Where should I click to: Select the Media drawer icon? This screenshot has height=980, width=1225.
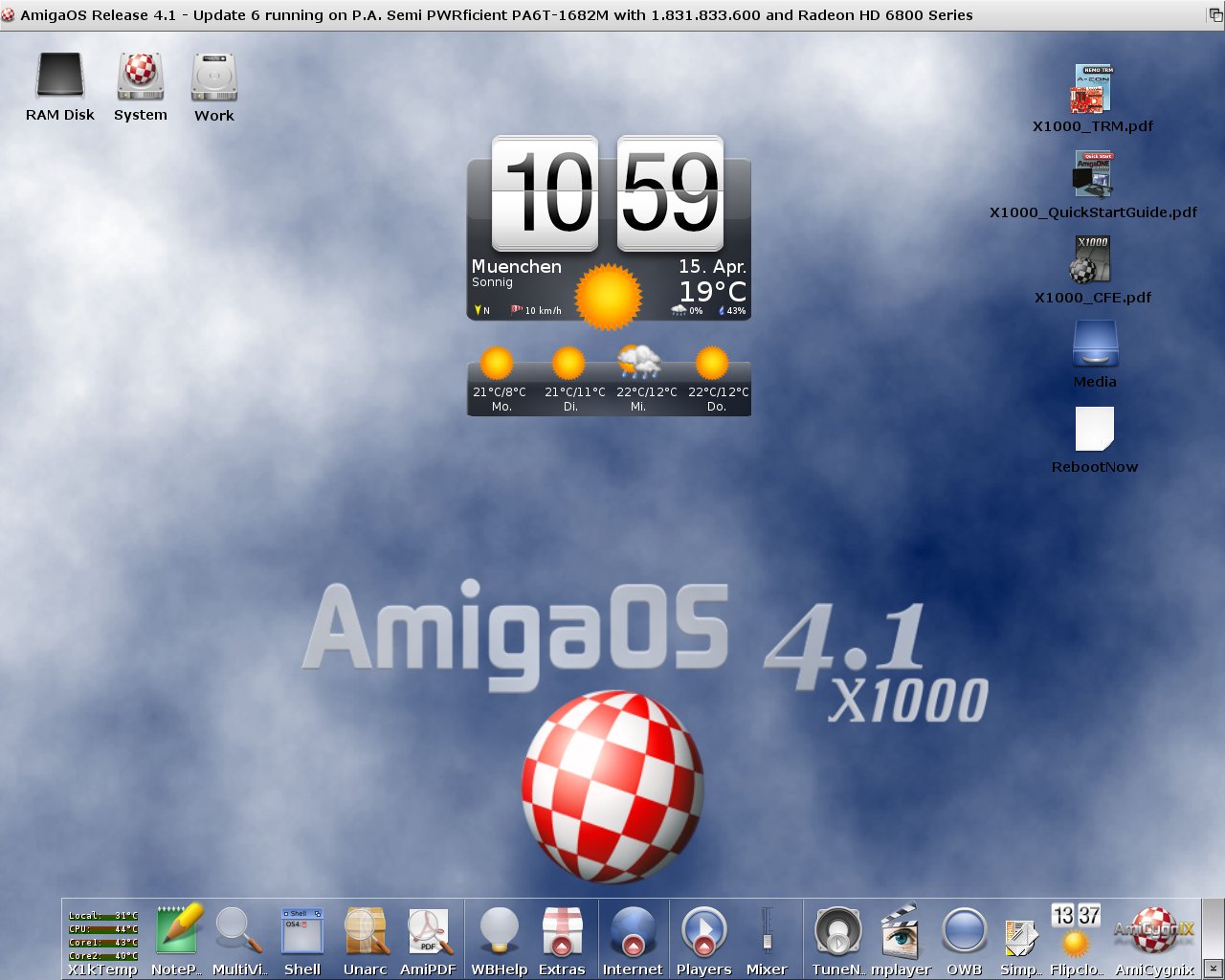coord(1095,345)
